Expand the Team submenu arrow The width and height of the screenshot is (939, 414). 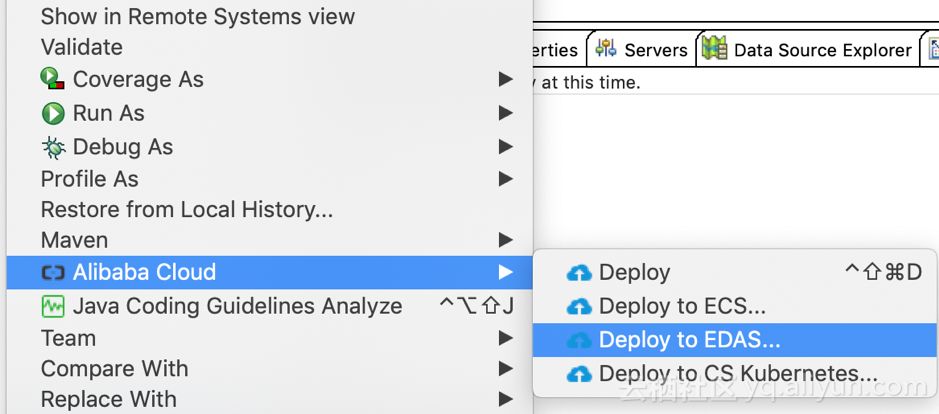[506, 338]
